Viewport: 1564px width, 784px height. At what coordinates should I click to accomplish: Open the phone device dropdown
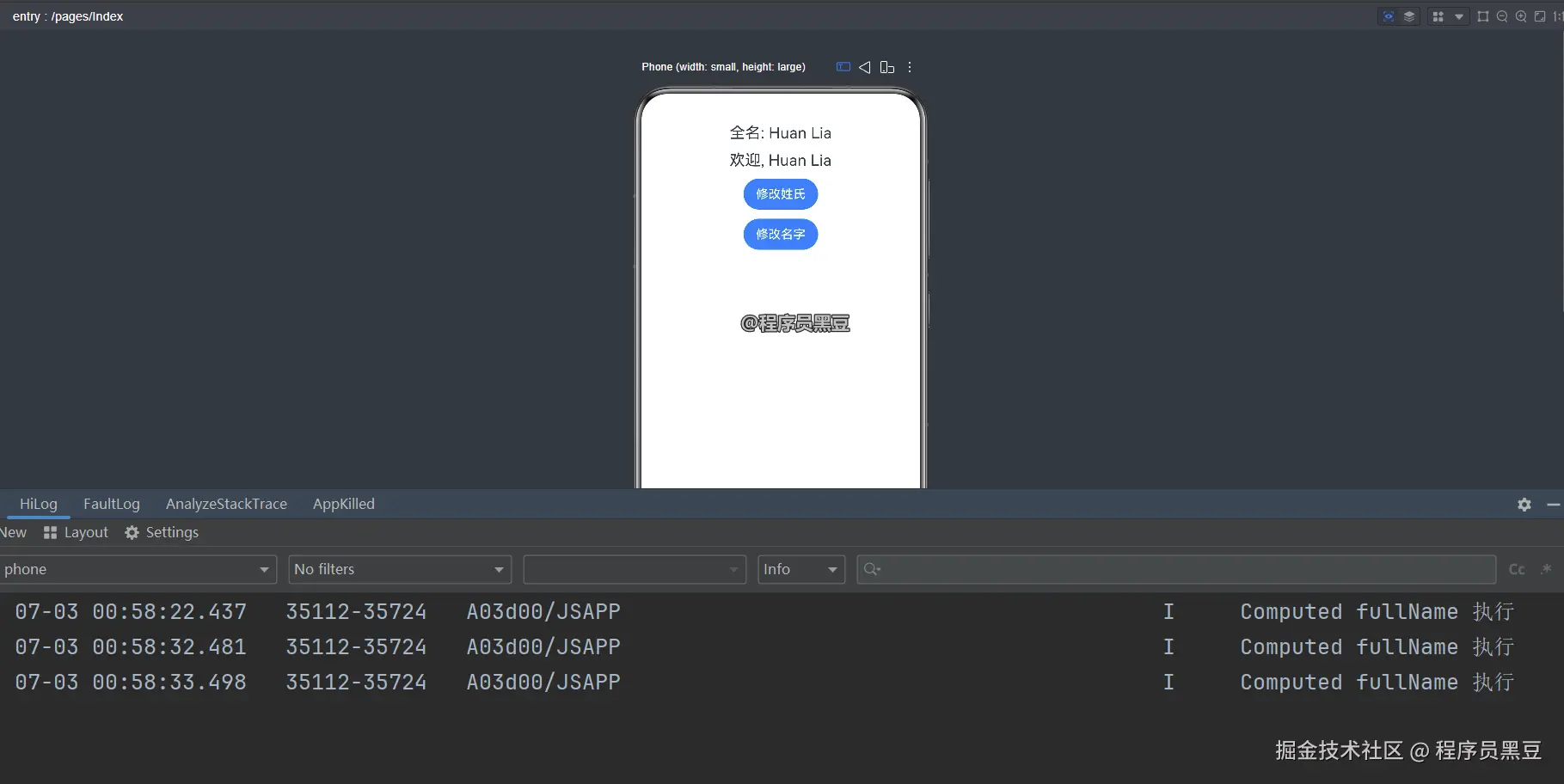(x=138, y=569)
